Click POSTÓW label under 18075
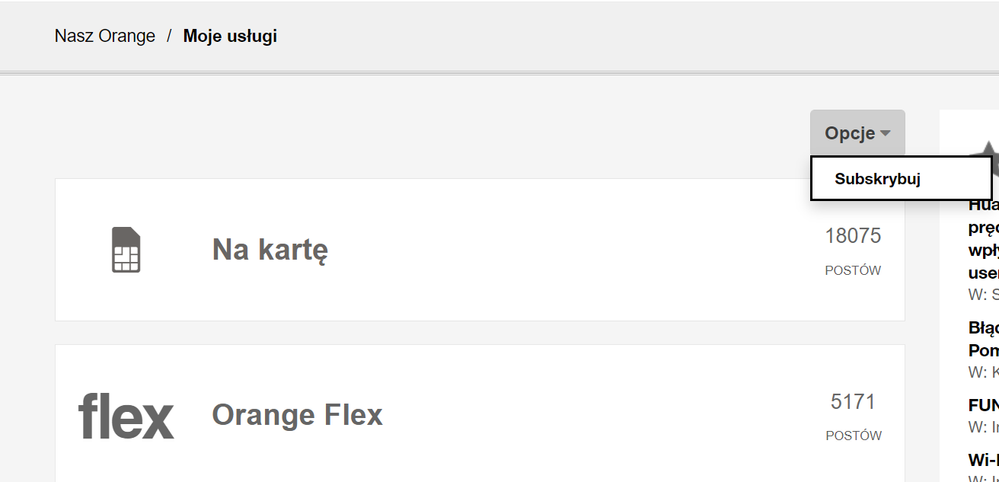This screenshot has width=999, height=482. click(x=853, y=270)
